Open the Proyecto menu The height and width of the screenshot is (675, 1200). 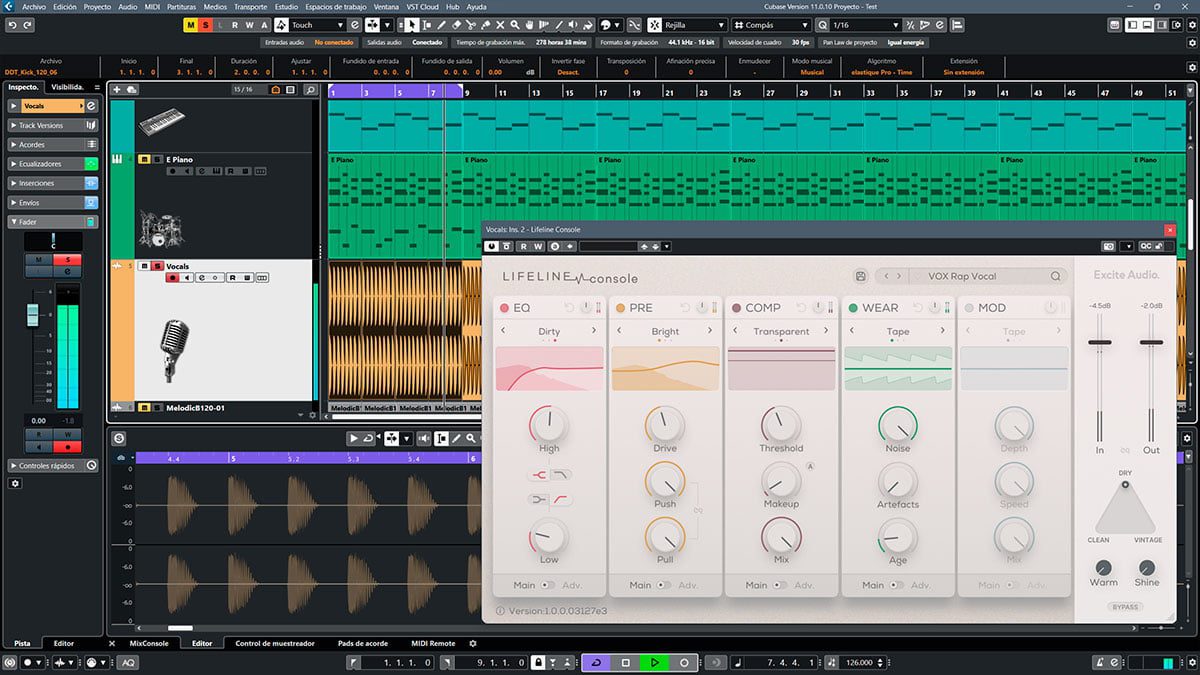pos(97,6)
